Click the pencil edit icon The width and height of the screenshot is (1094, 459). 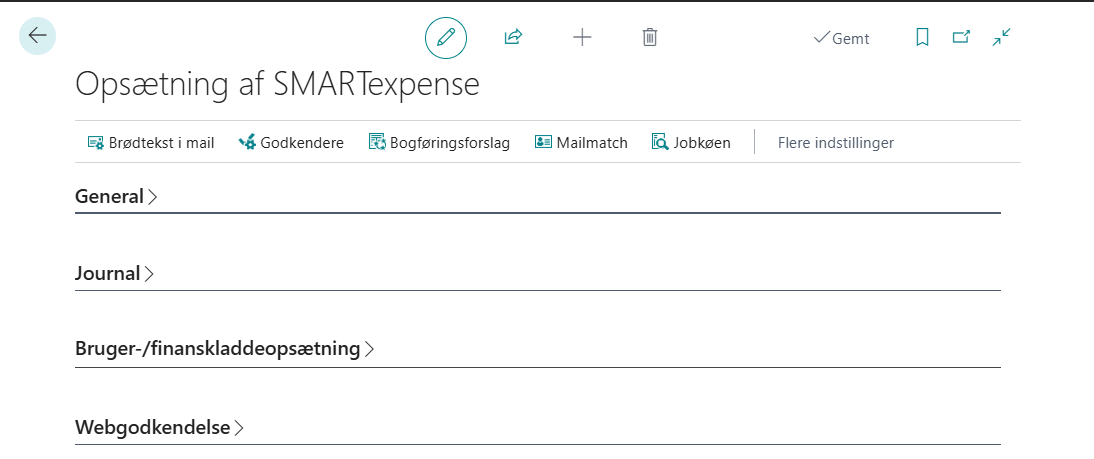pos(446,37)
